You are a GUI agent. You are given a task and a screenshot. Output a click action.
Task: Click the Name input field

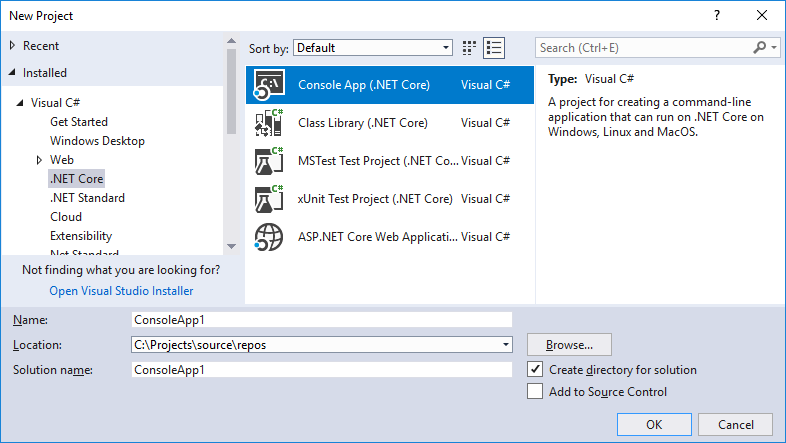tap(322, 320)
